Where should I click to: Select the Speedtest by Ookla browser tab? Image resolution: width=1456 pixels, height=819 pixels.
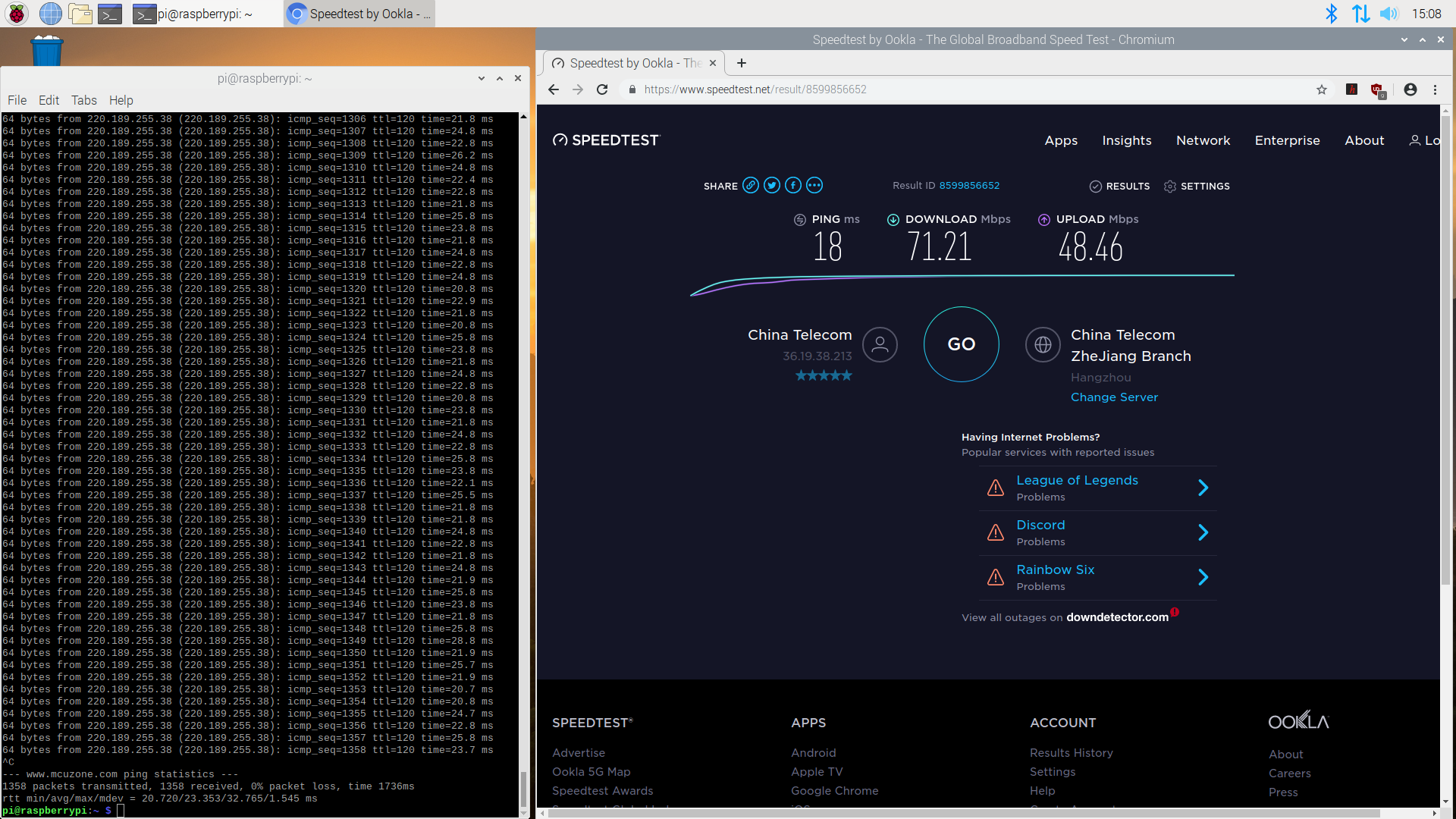pyautogui.click(x=635, y=63)
